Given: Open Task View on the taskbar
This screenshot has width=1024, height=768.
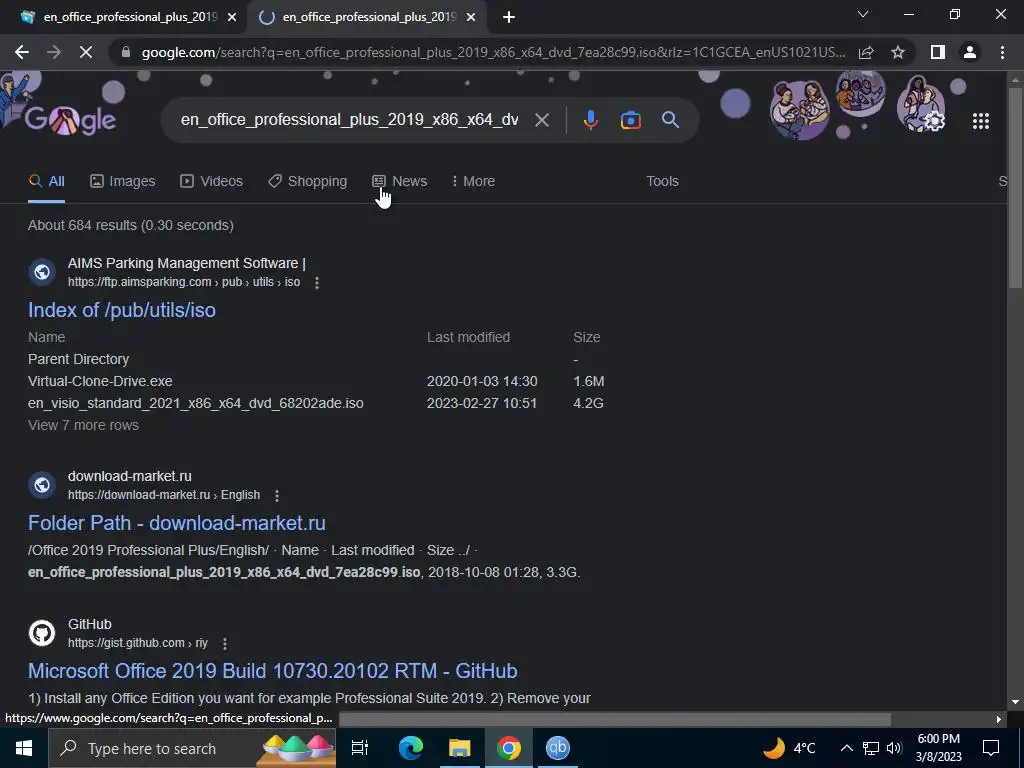Looking at the screenshot, I should pyautogui.click(x=360, y=748).
